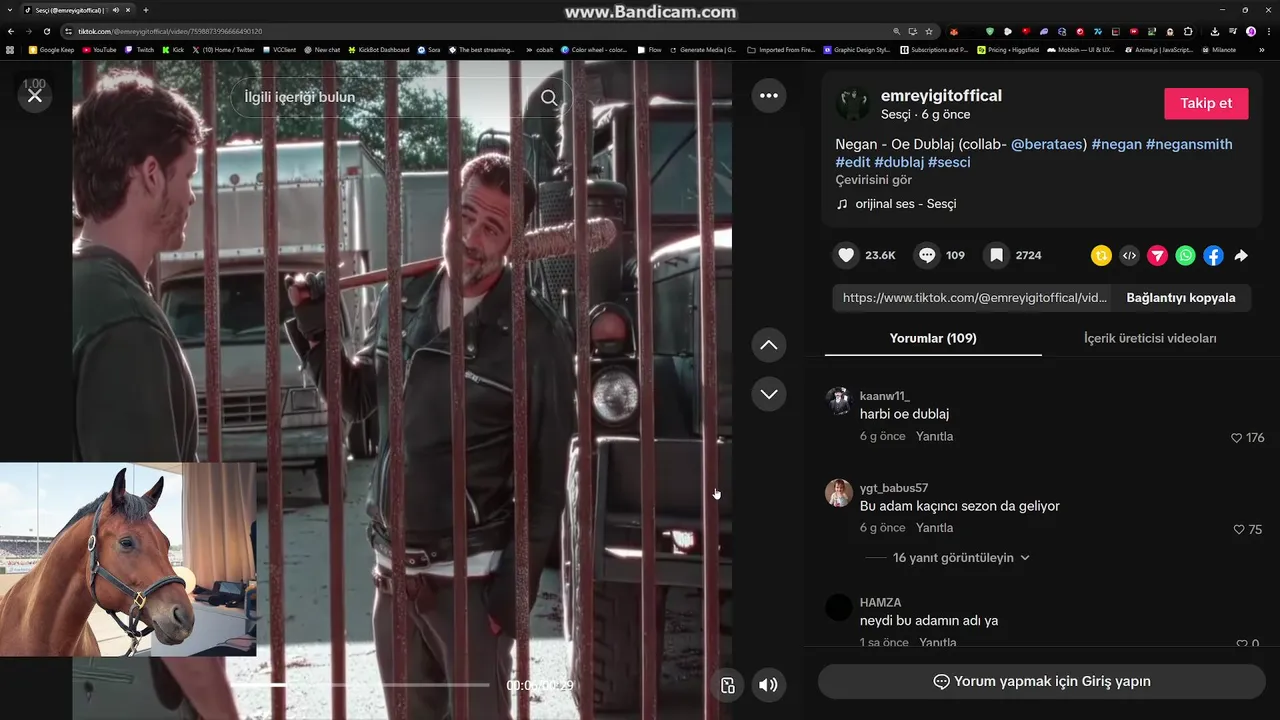Open the #negansmith hashtag
The image size is (1280, 720).
point(1189,144)
